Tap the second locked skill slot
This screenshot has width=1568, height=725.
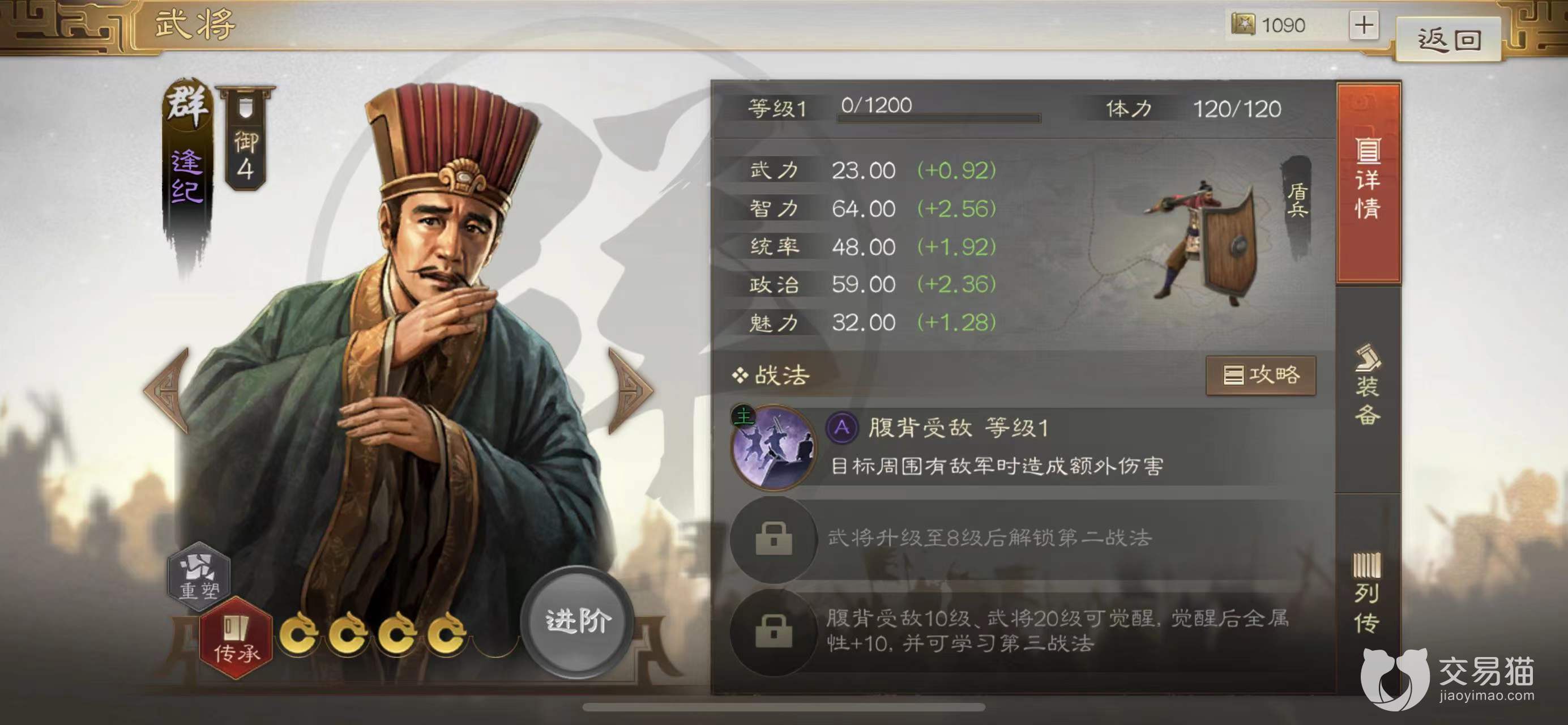(773, 539)
